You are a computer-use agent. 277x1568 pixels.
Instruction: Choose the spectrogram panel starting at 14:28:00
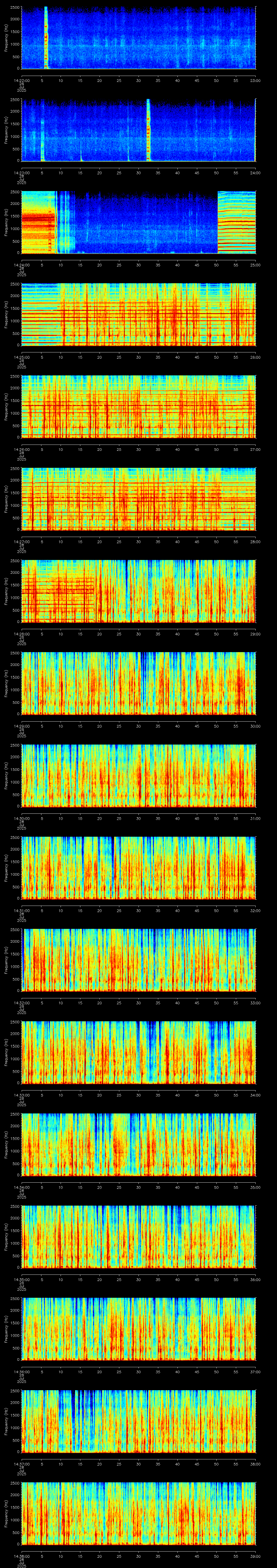pyautogui.click(x=139, y=591)
